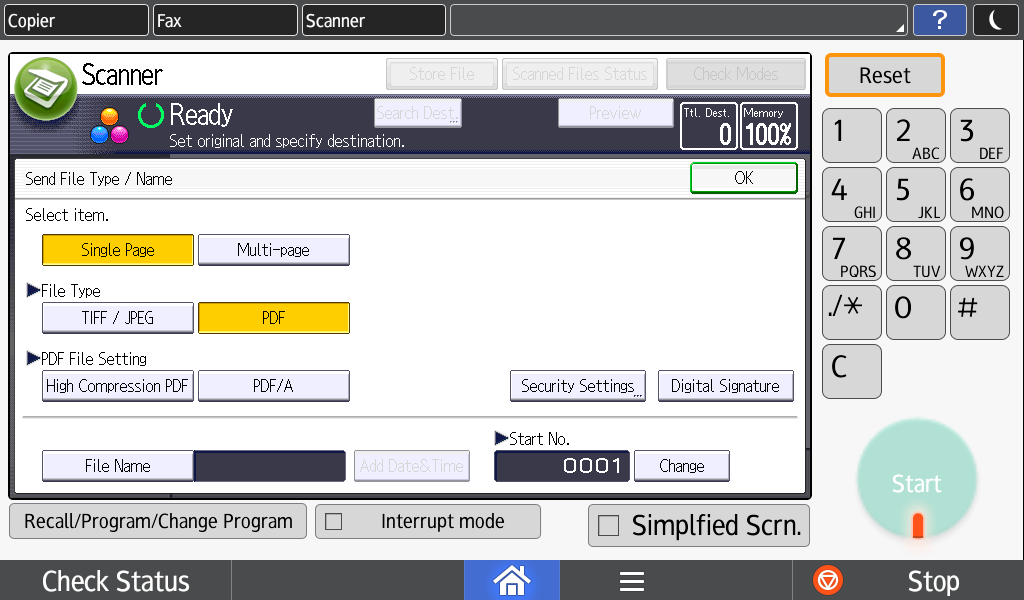
Task: Open the hamburger menu icon
Action: (x=631, y=581)
